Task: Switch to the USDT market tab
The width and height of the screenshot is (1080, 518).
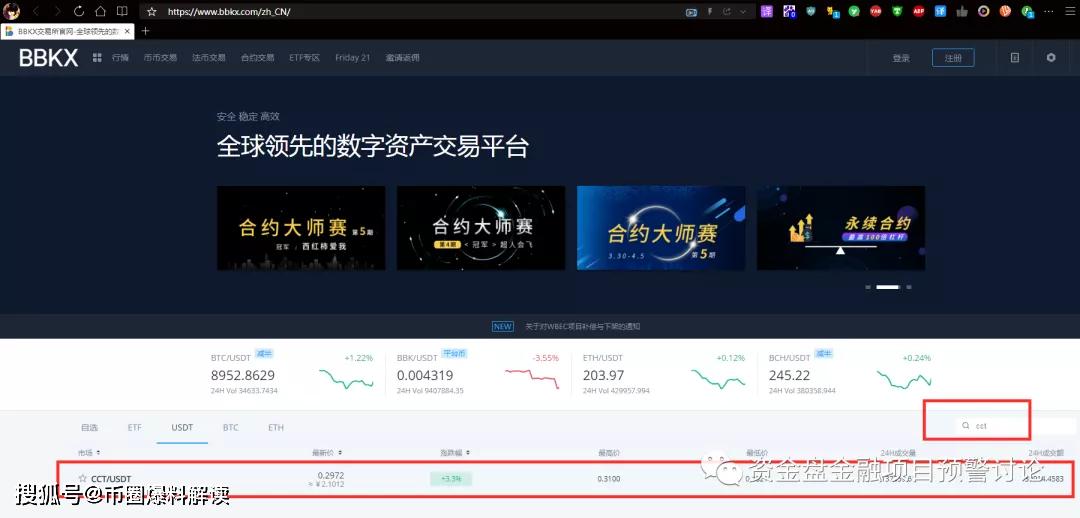Action: [183, 427]
